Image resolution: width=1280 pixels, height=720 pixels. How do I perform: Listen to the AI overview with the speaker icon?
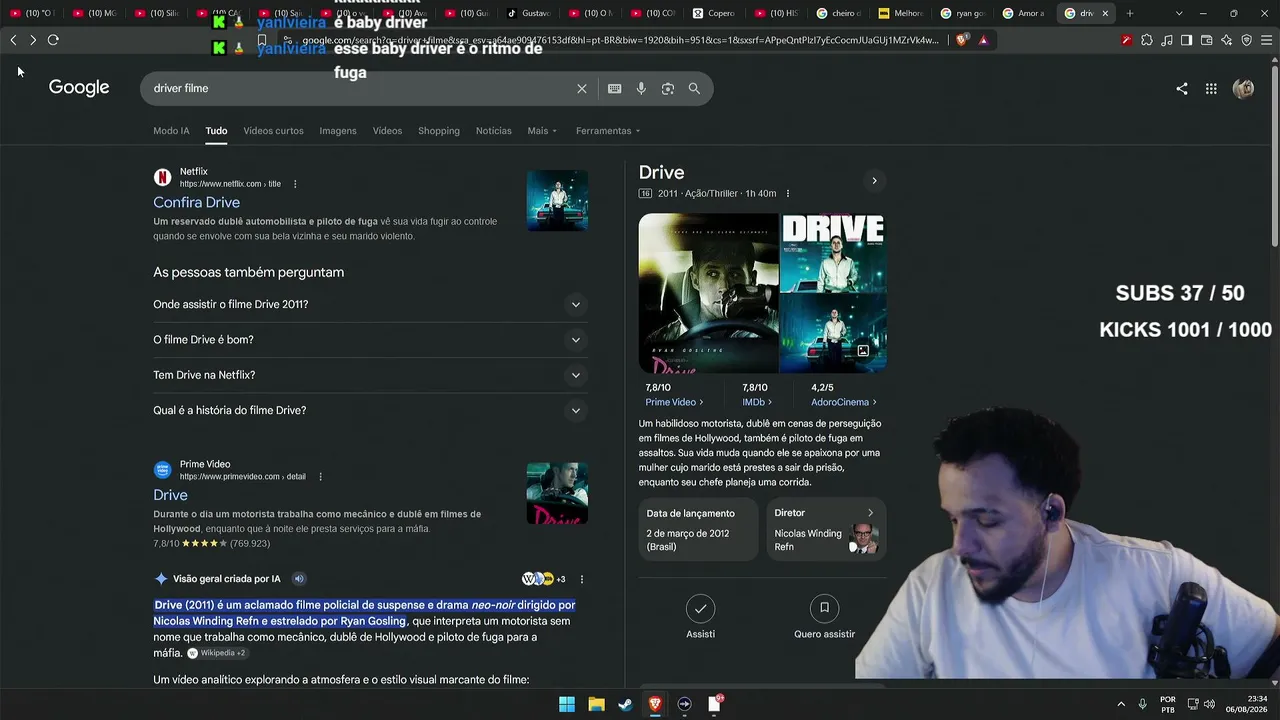tap(298, 579)
